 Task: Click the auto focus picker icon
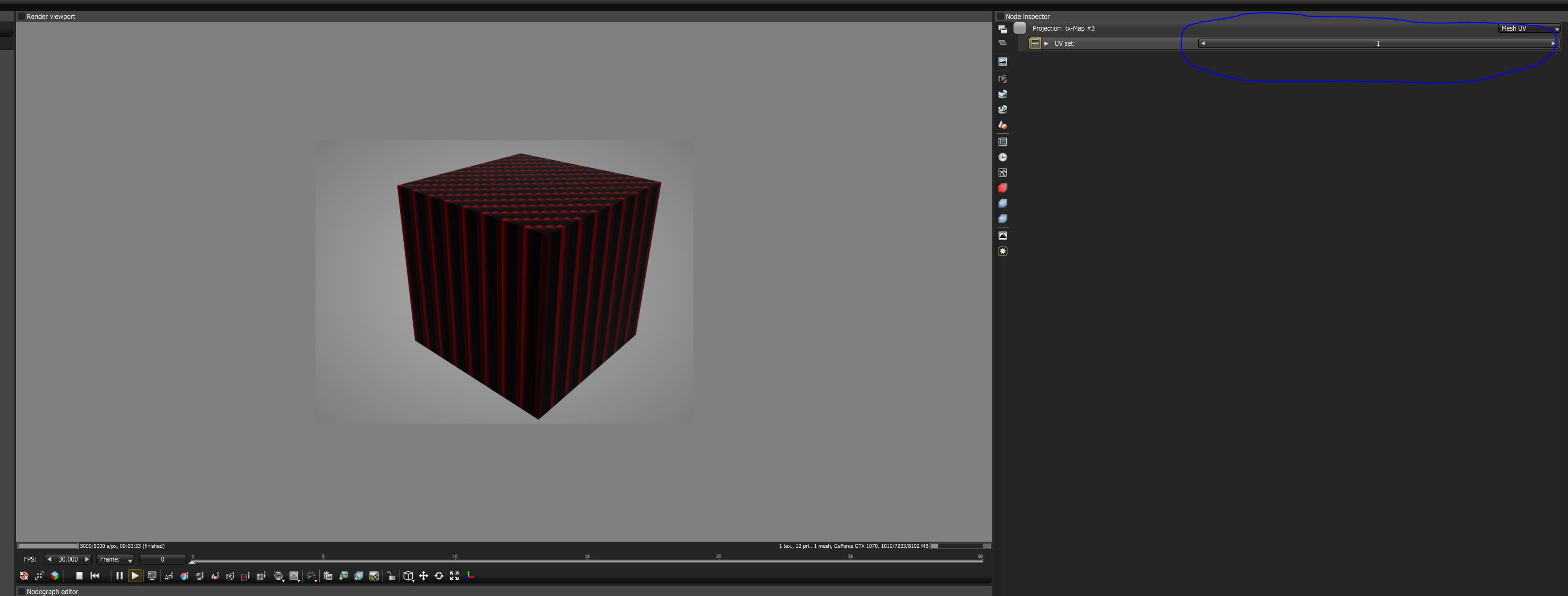tap(169, 575)
